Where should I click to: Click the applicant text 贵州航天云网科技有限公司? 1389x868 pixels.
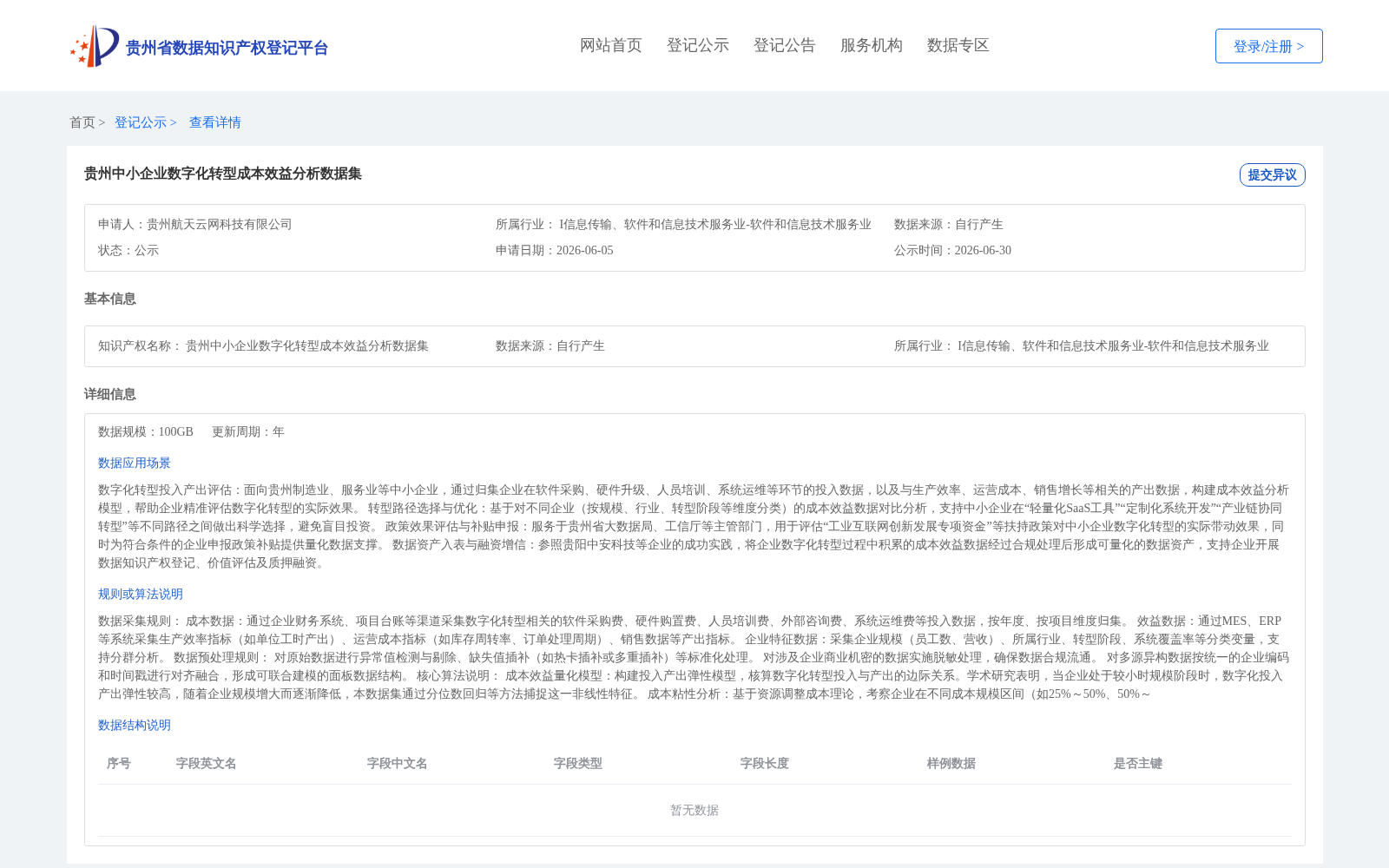click(220, 224)
